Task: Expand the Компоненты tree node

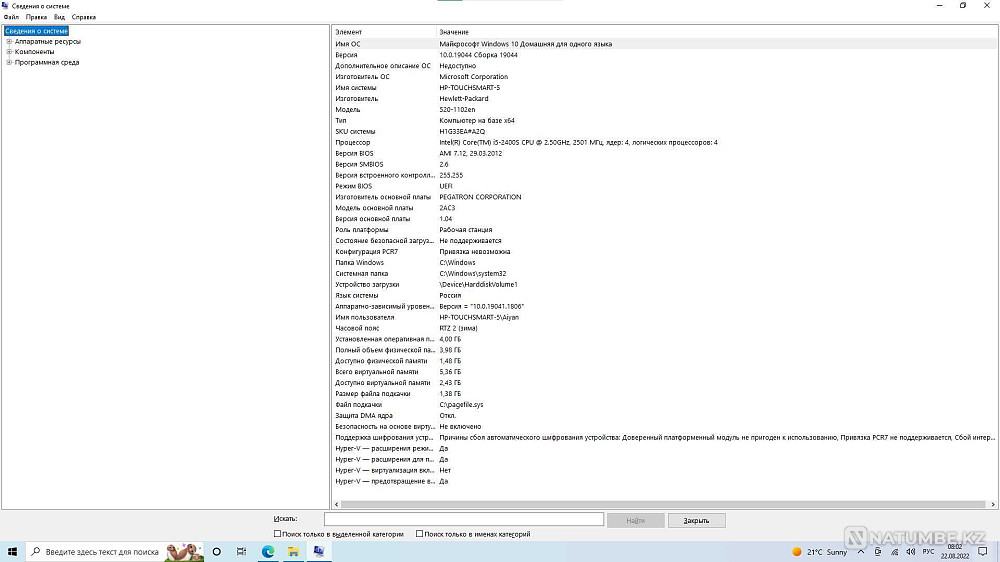Action: pos(9,52)
